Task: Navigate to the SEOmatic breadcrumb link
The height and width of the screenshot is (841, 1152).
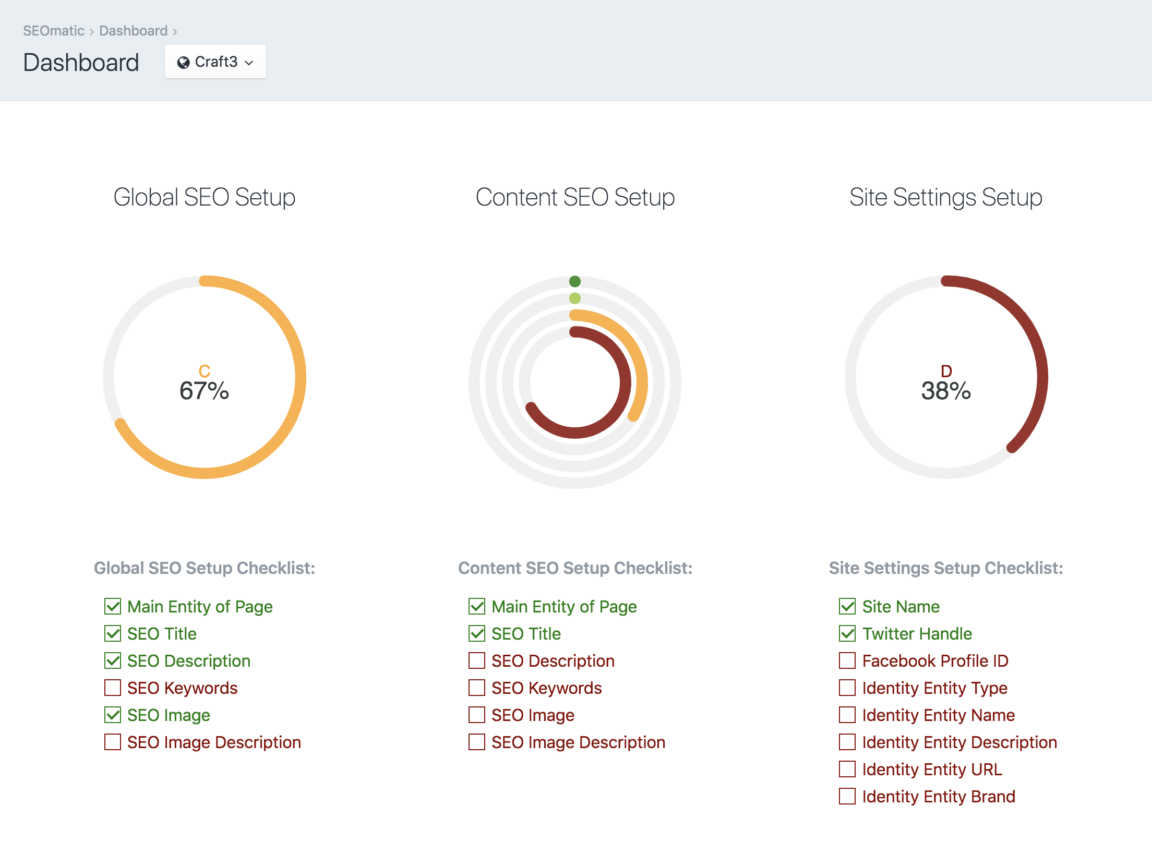Action: 52,30
